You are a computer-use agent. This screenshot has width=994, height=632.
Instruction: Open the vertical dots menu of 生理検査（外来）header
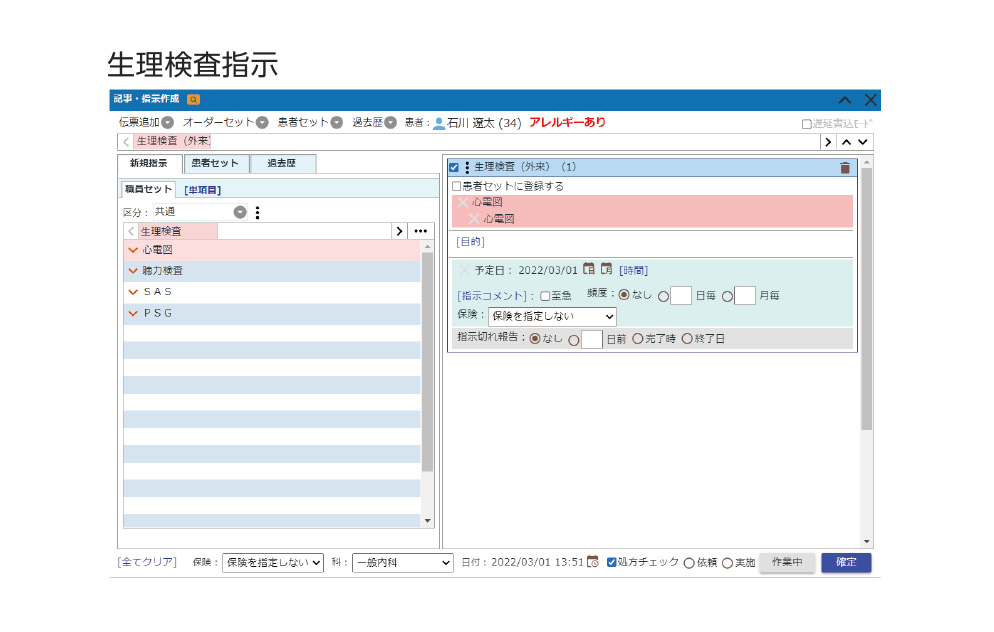(x=467, y=168)
